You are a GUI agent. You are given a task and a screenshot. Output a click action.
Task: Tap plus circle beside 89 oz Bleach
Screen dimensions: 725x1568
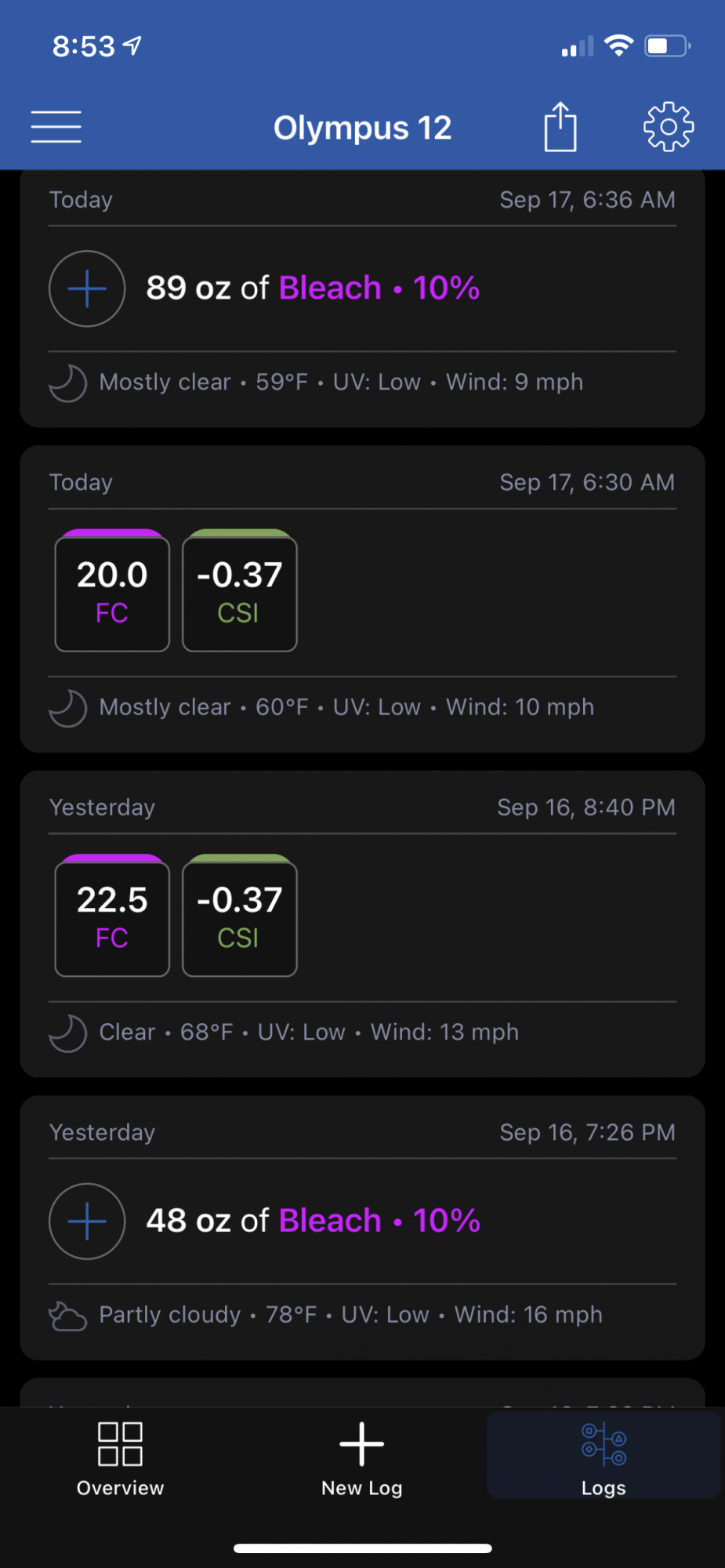coord(87,289)
